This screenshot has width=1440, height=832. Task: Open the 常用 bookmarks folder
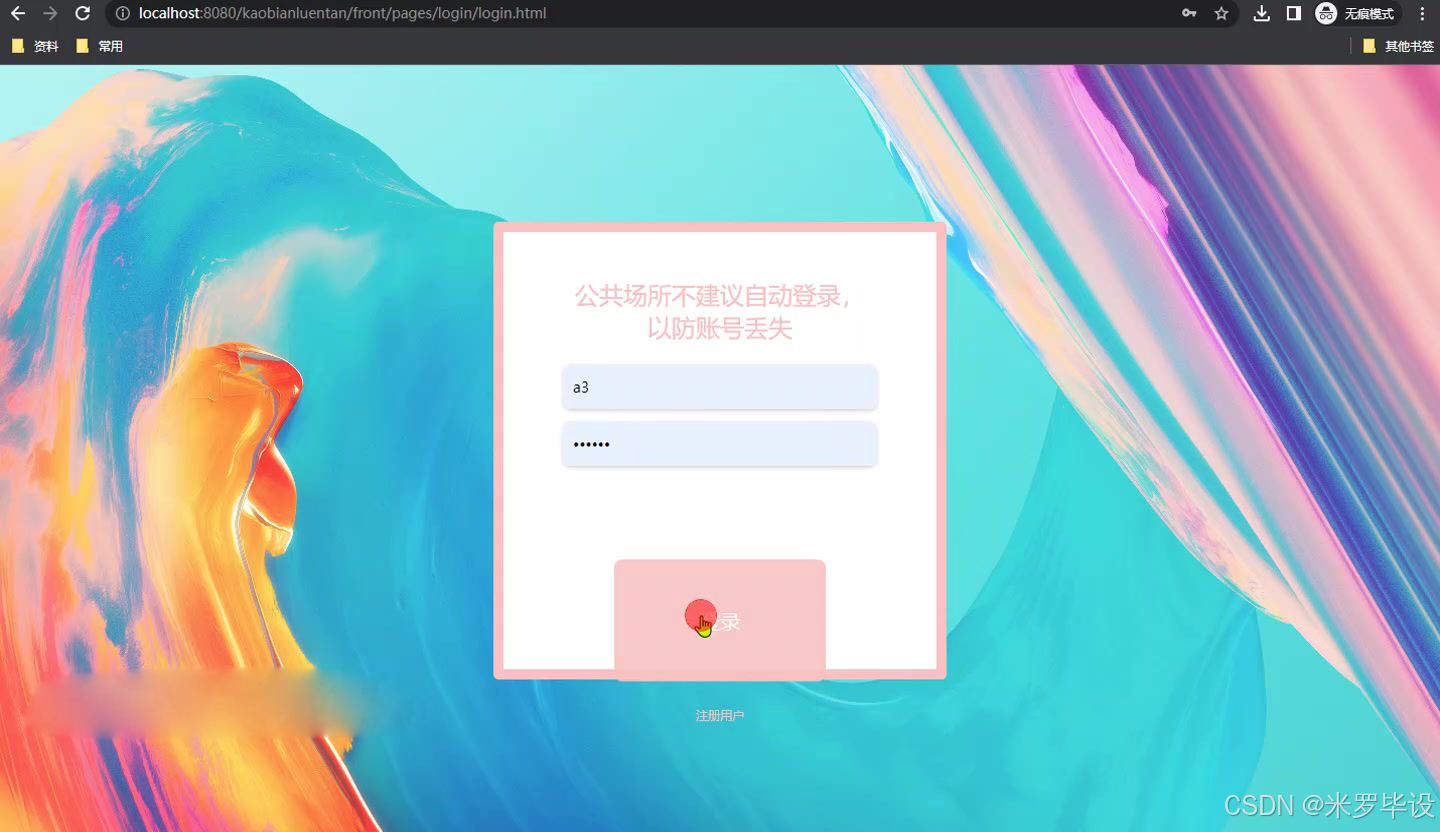coord(100,45)
